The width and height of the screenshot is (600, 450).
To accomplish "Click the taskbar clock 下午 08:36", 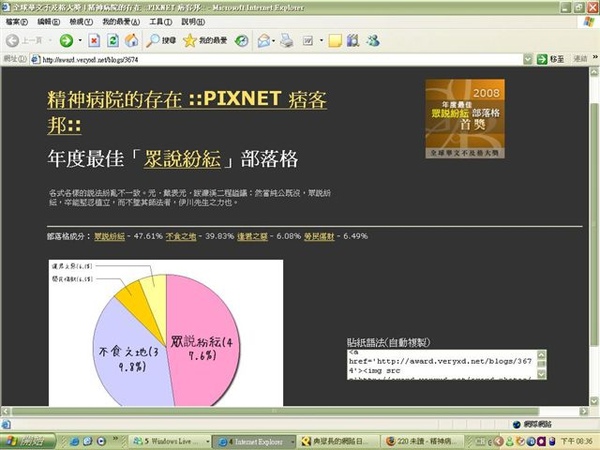I will (579, 441).
